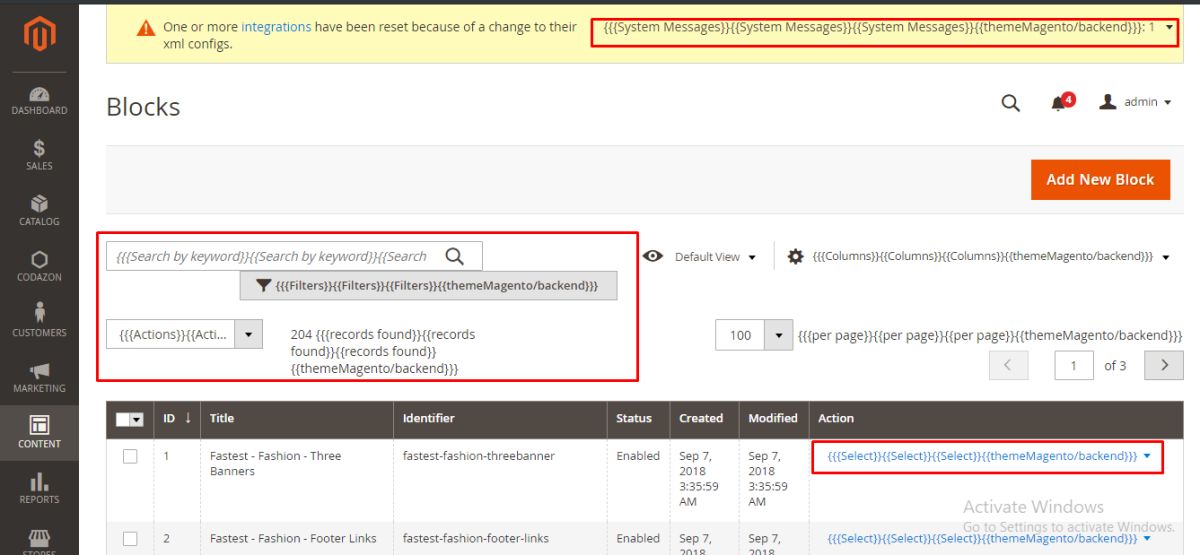The height and width of the screenshot is (555, 1200).
Task: Open Select action menu for block 2
Action: pyautogui.click(x=989, y=538)
